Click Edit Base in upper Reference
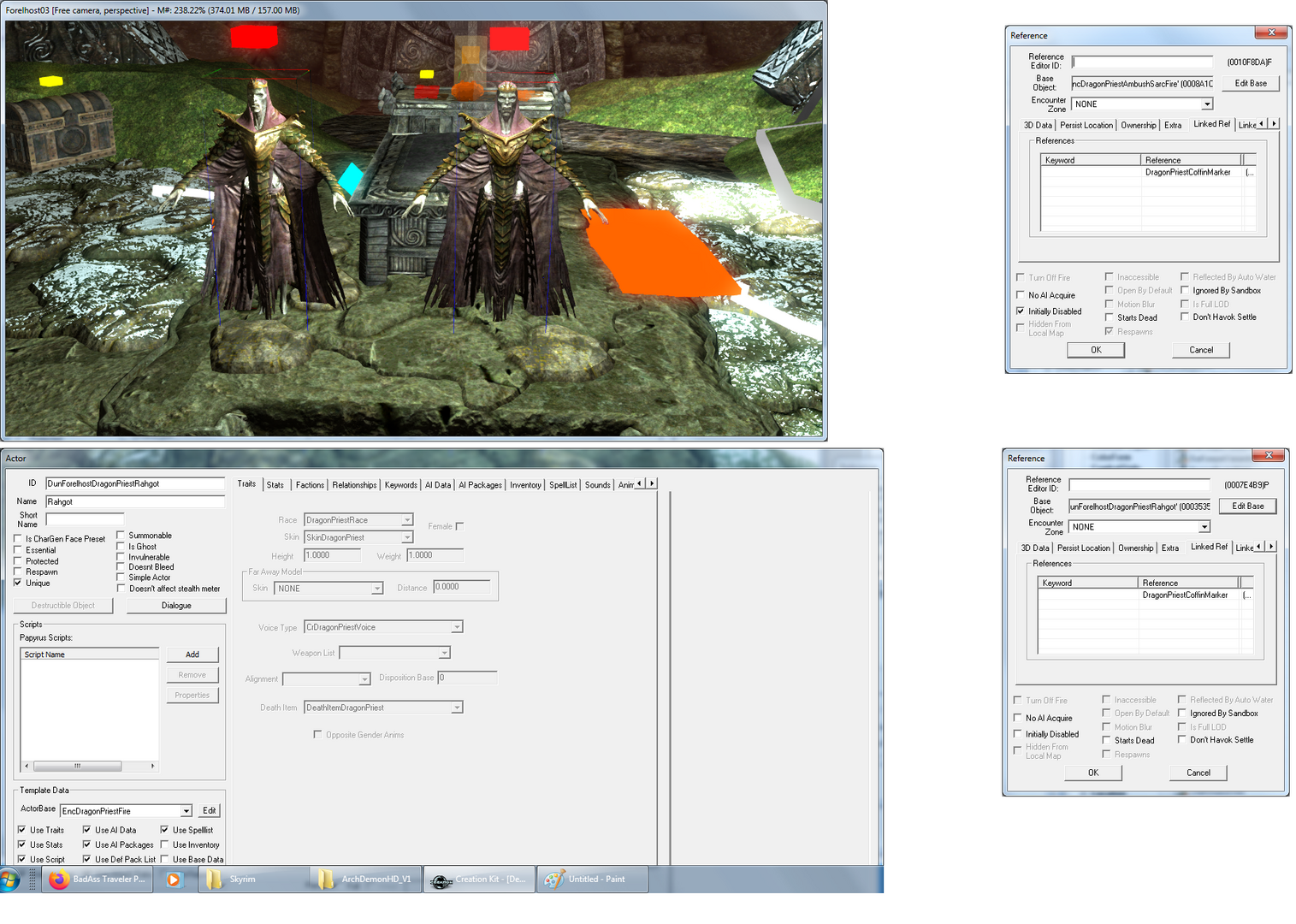The width and height of the screenshot is (1296, 924). (1251, 83)
